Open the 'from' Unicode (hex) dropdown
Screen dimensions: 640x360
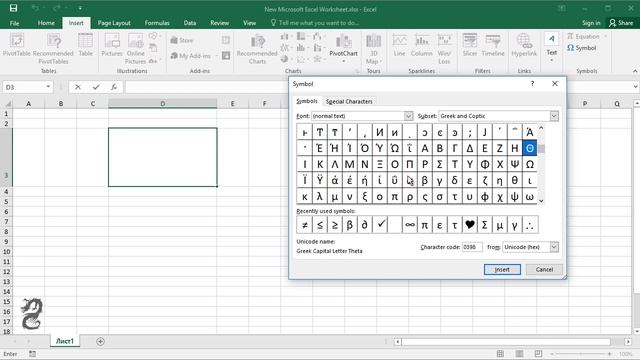554,247
